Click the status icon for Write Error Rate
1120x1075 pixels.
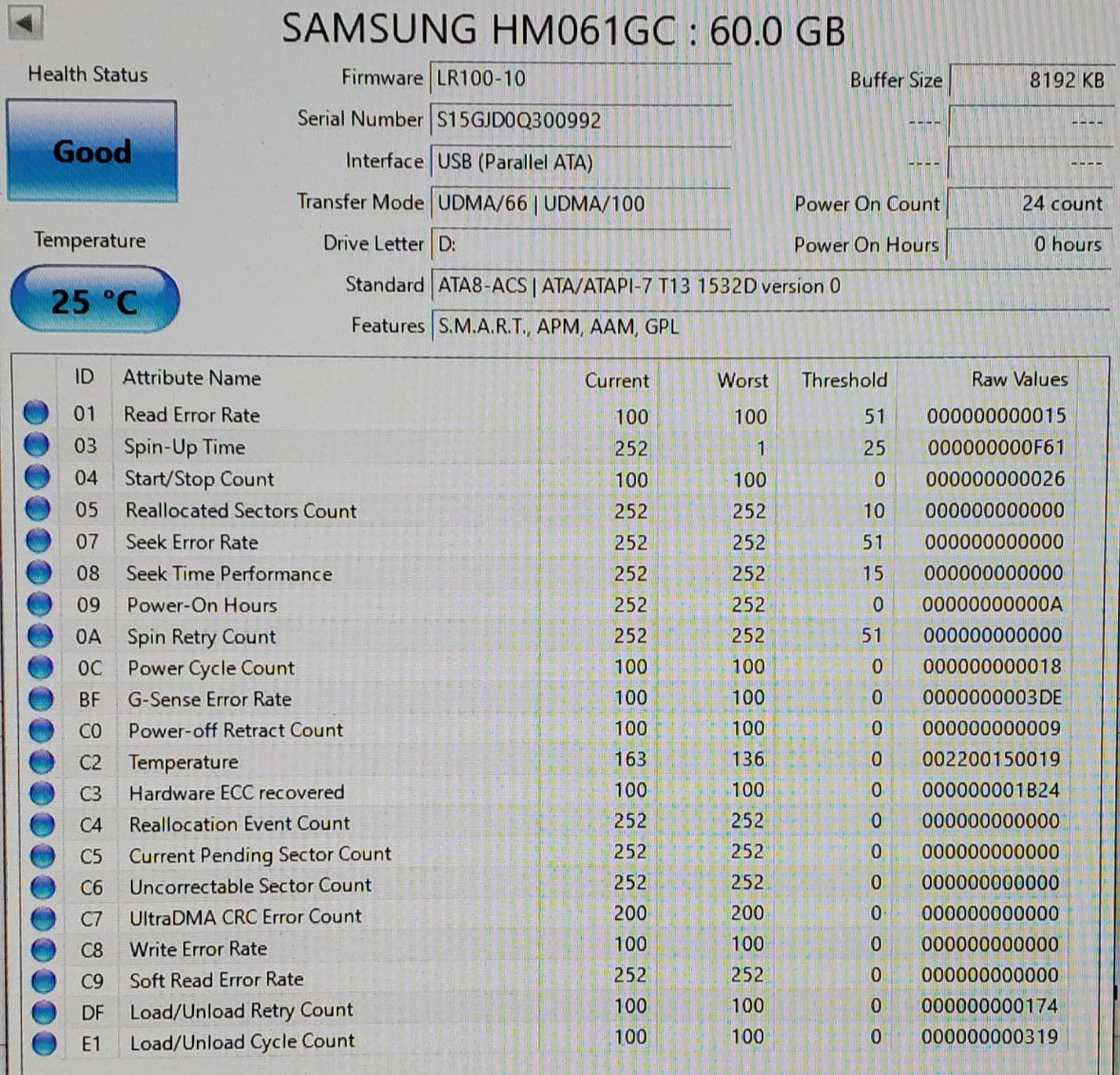(44, 950)
